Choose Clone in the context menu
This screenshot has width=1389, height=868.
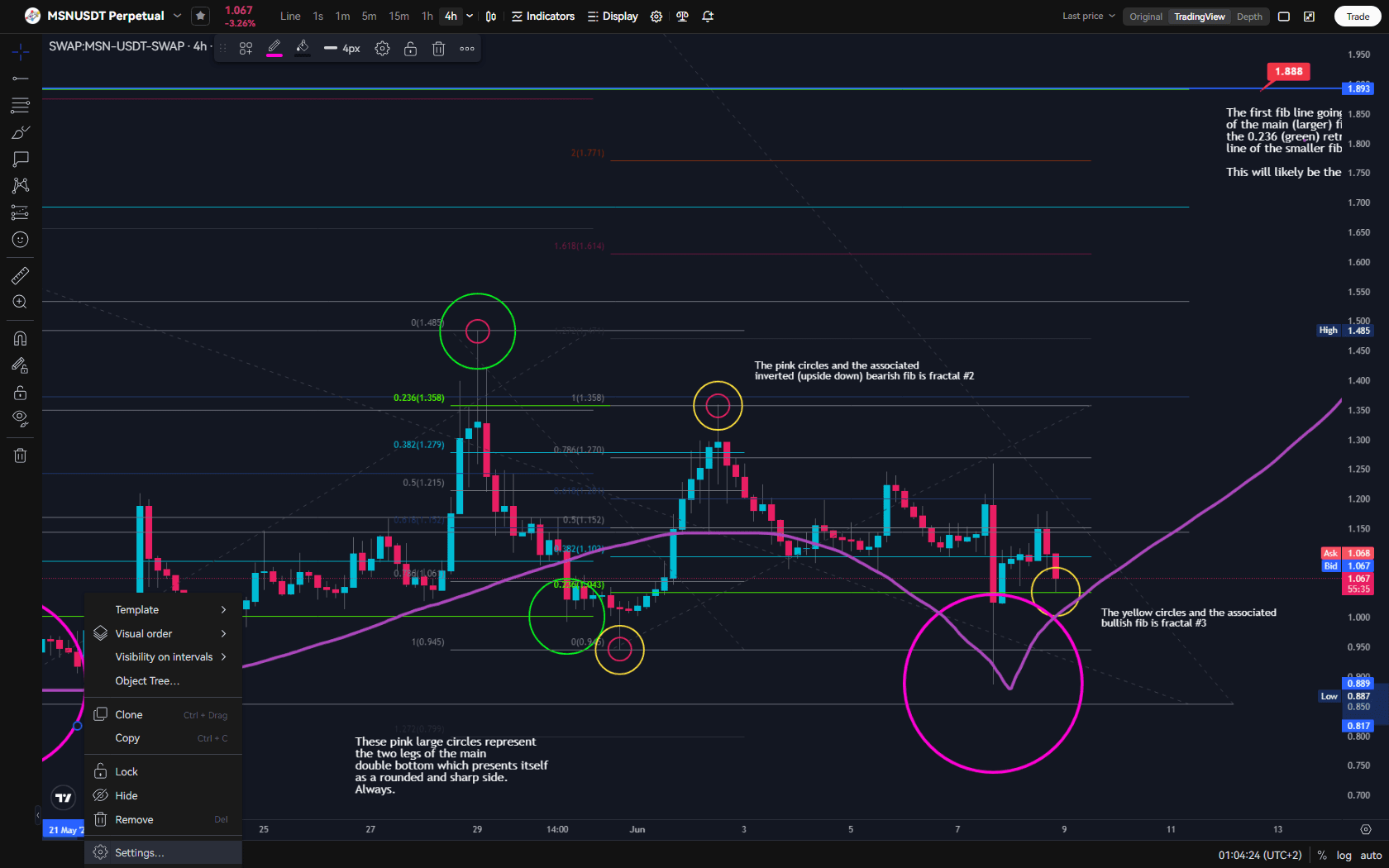tap(163, 714)
